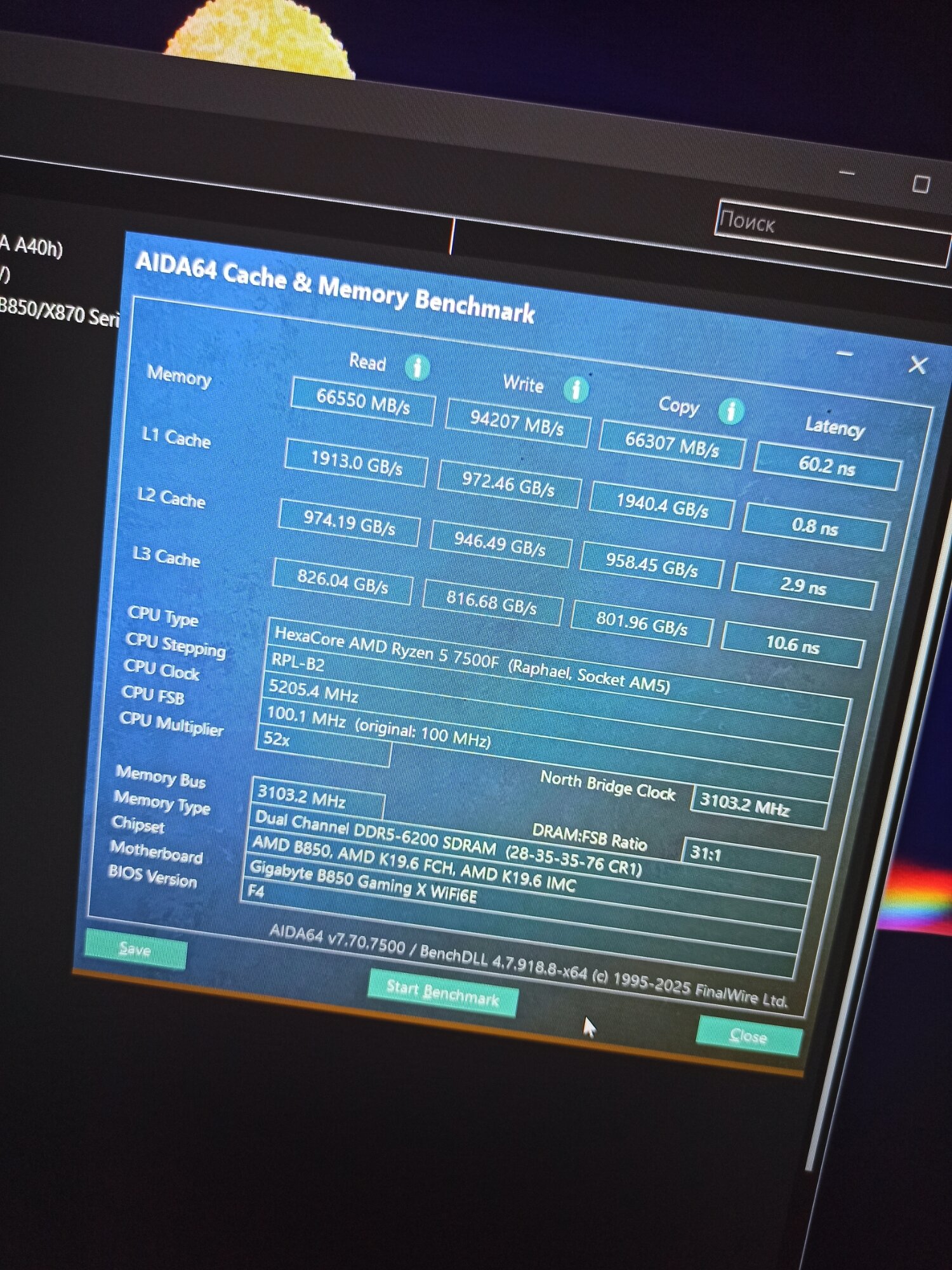
Task: Select Memory Write value 94207 MB/s
Action: [x=517, y=423]
